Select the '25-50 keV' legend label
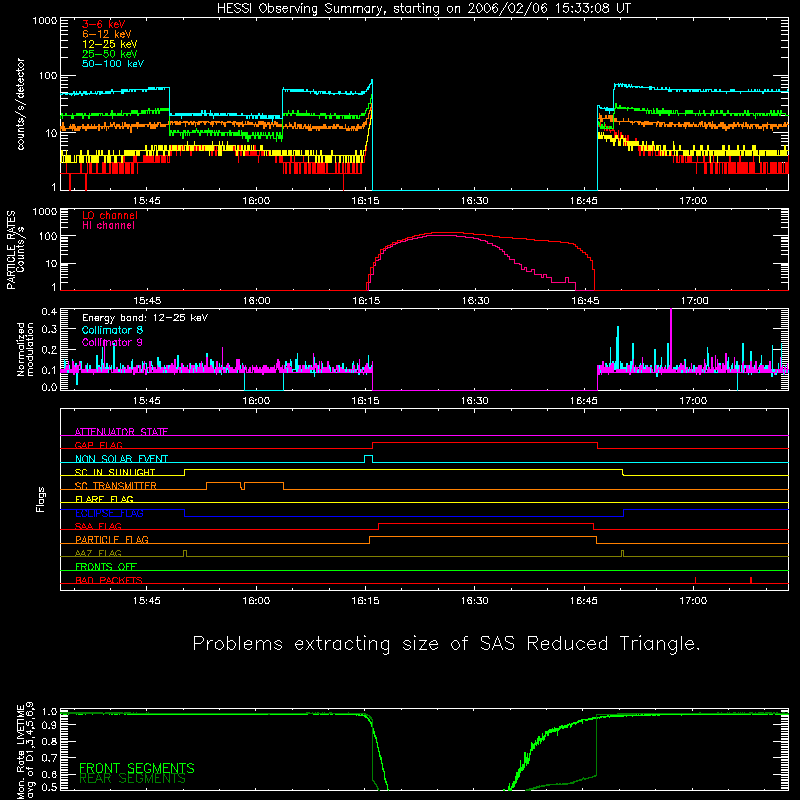The width and height of the screenshot is (800, 800). pyautogui.click(x=110, y=54)
